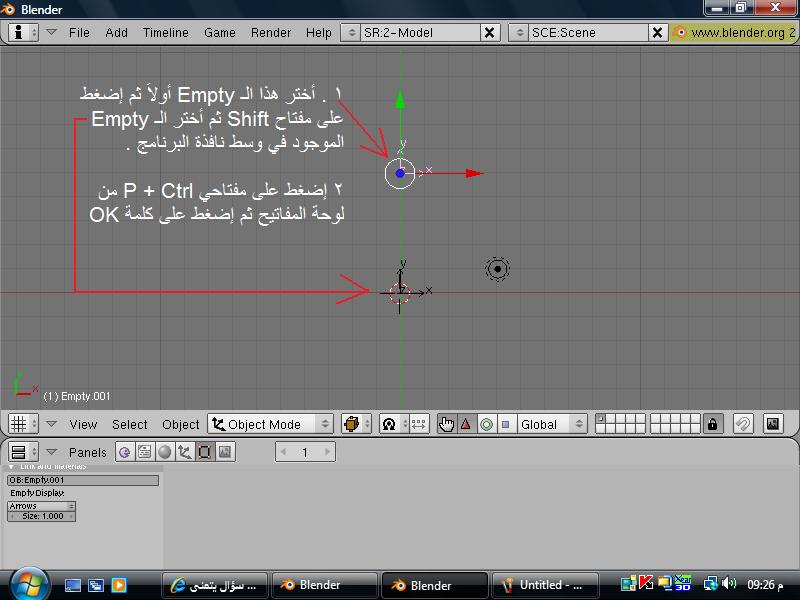
Task: Toggle the 3D transform manipulator hand button
Action: pos(446,424)
